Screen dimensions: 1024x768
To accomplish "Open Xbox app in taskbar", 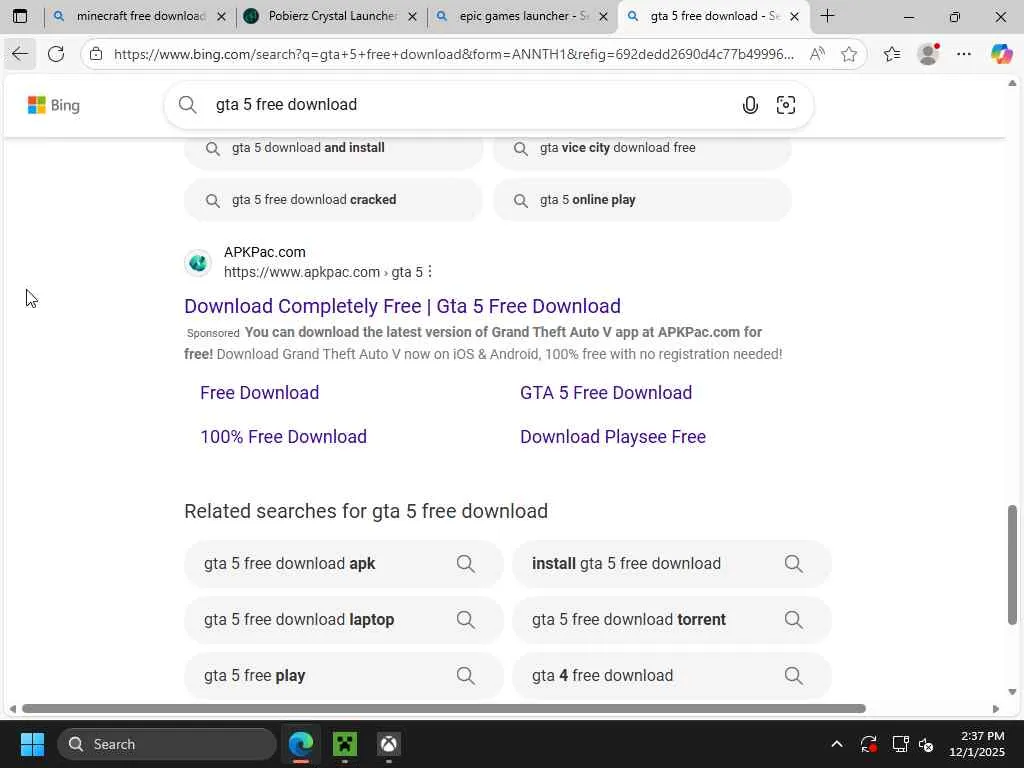I will [389, 744].
